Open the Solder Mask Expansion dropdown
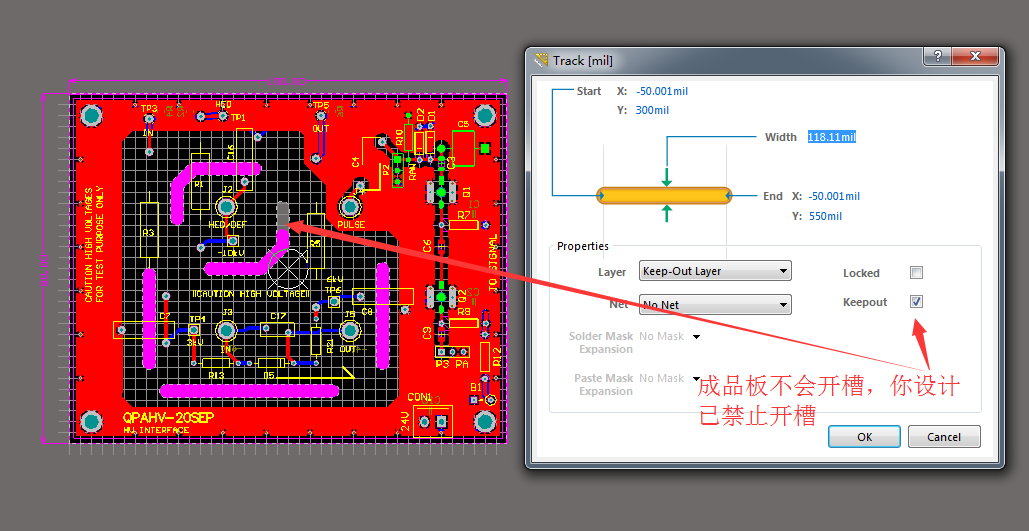Image resolution: width=1029 pixels, height=531 pixels. (696, 337)
